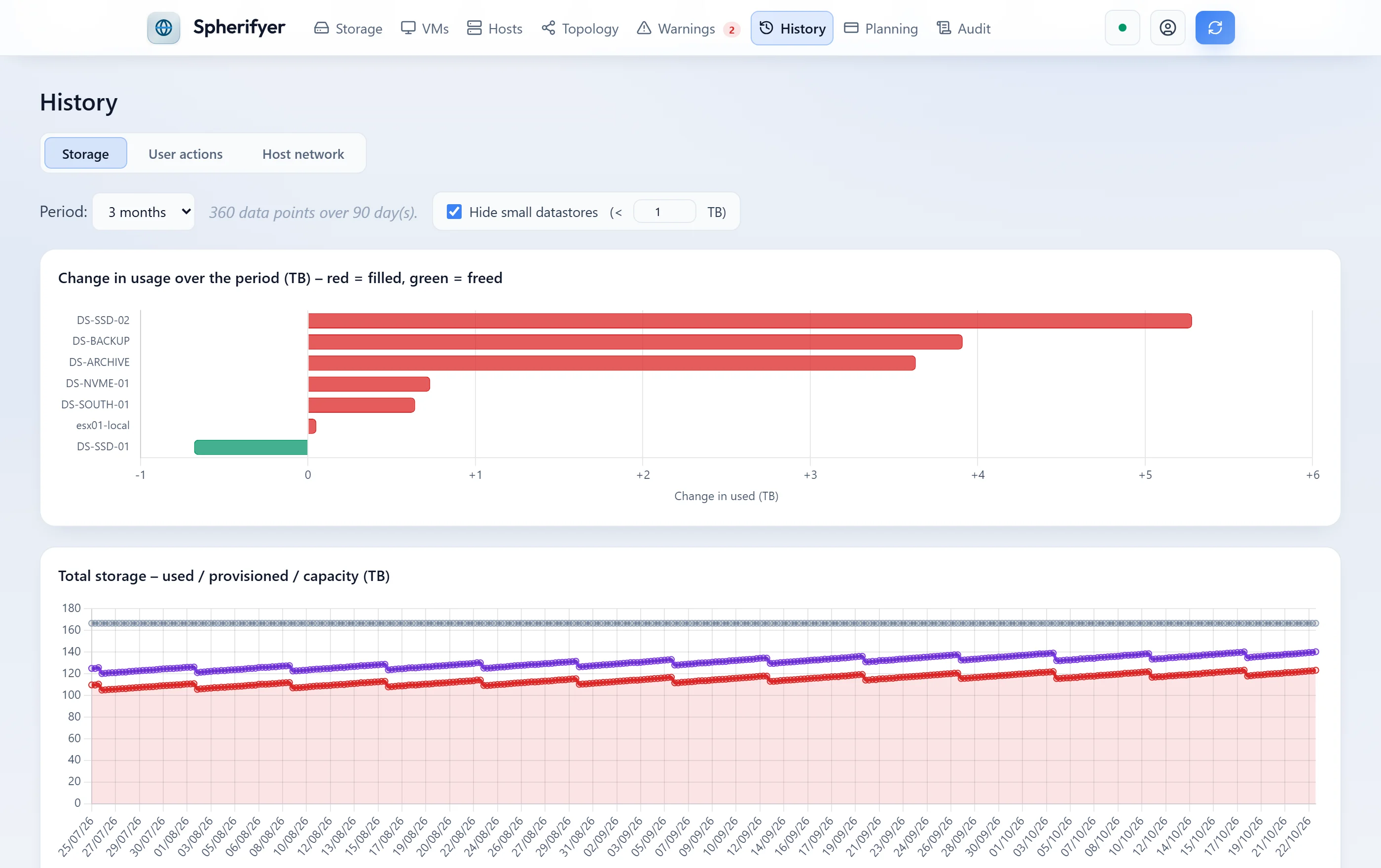The width and height of the screenshot is (1381, 868).
Task: Click the green DS-SSD-01 freed bar
Action: point(251,447)
